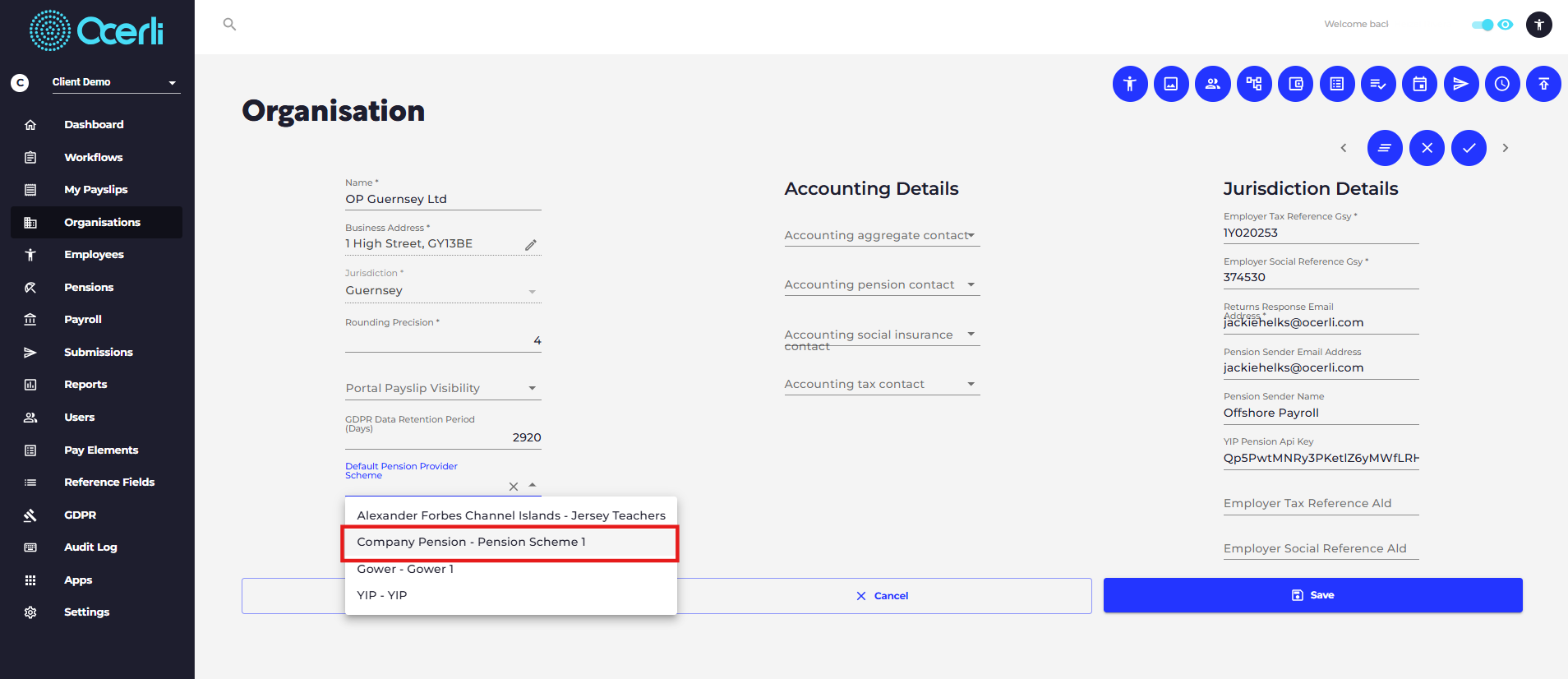
Task: Open Payroll from the sidebar
Action: pyautogui.click(x=96, y=320)
